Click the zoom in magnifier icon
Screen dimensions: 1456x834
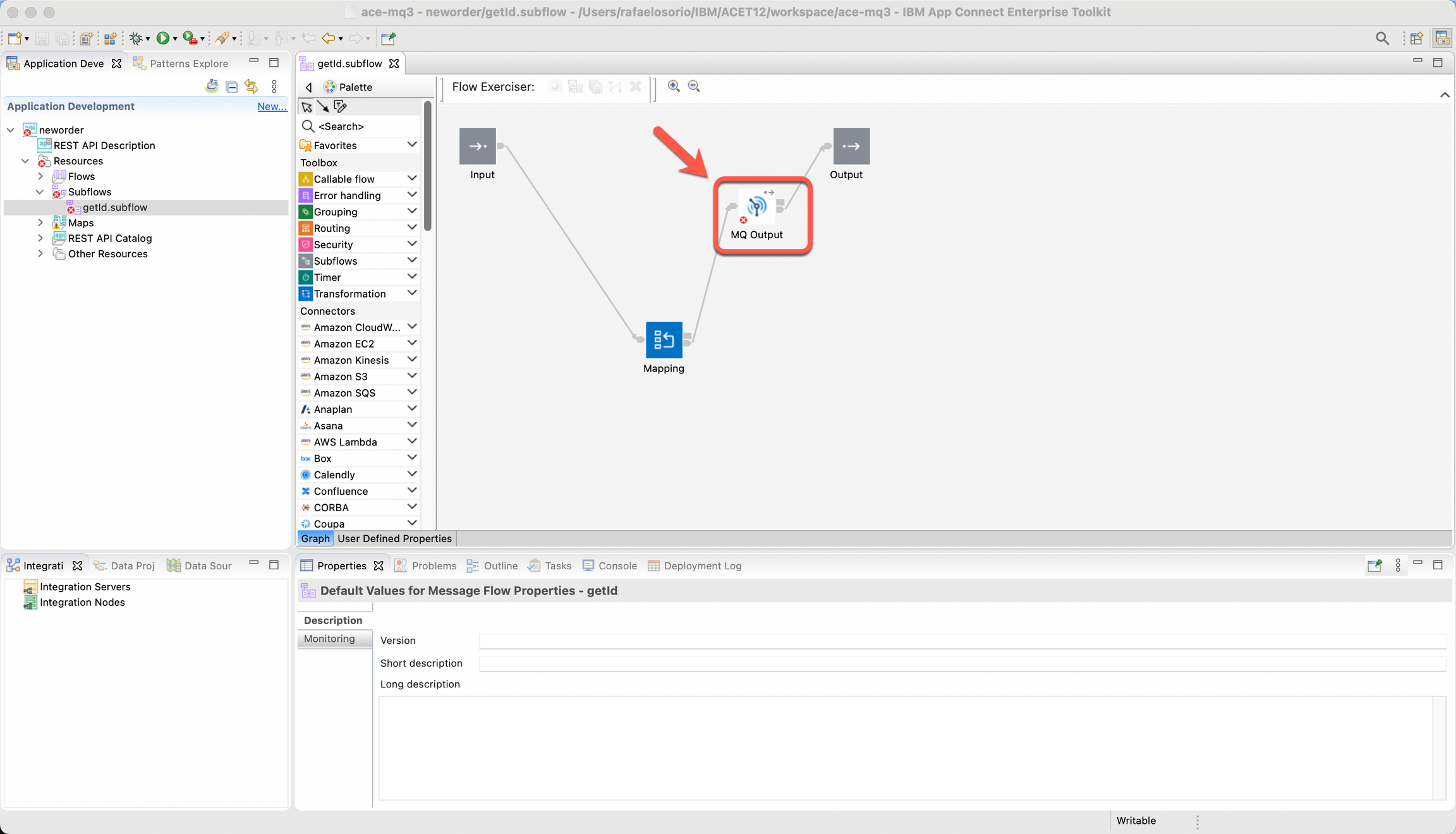click(x=674, y=87)
